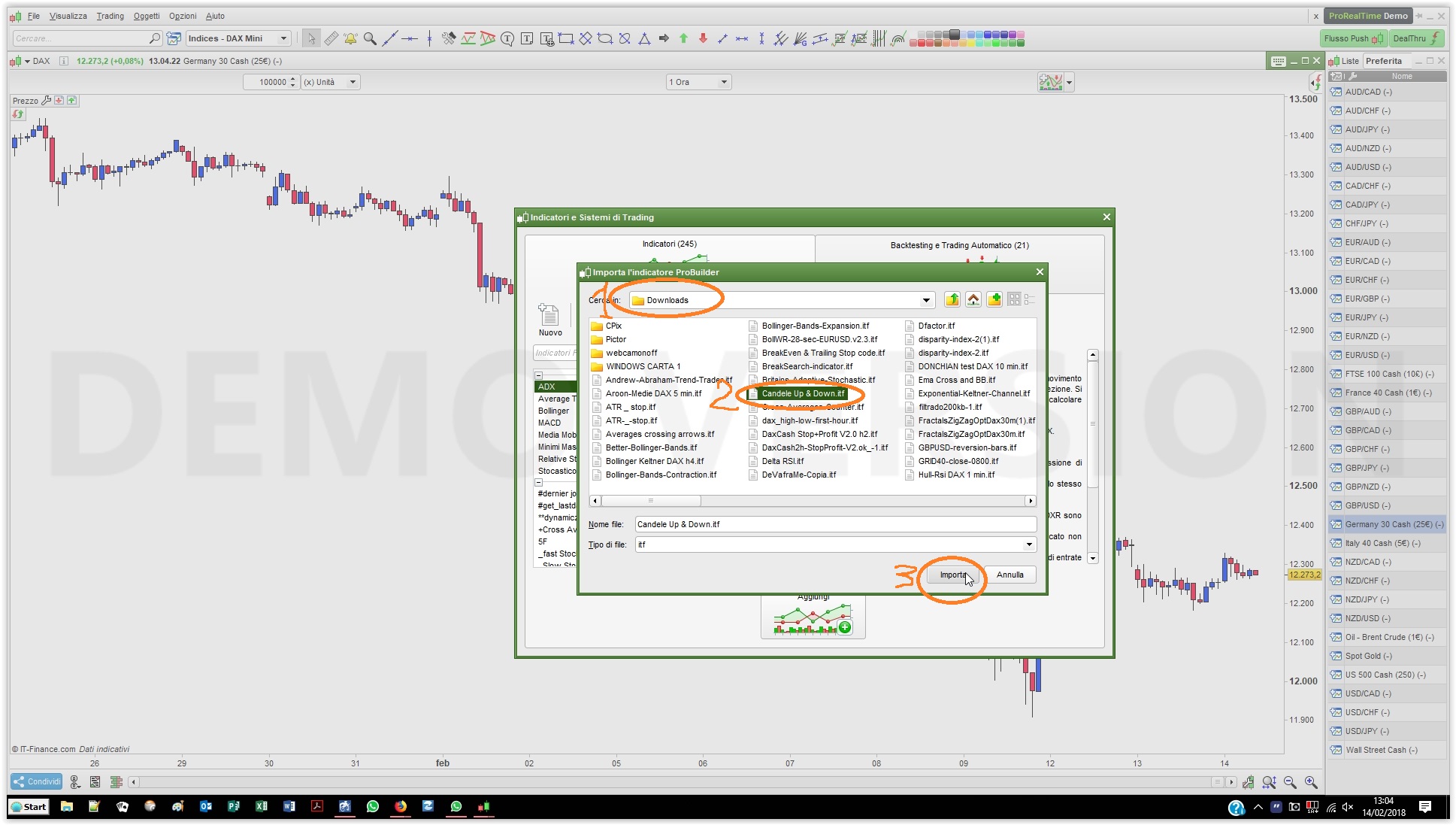Screen dimensions: 1456x825
Task: Open the Downloads folder location dropdown
Action: pyautogui.click(x=926, y=300)
